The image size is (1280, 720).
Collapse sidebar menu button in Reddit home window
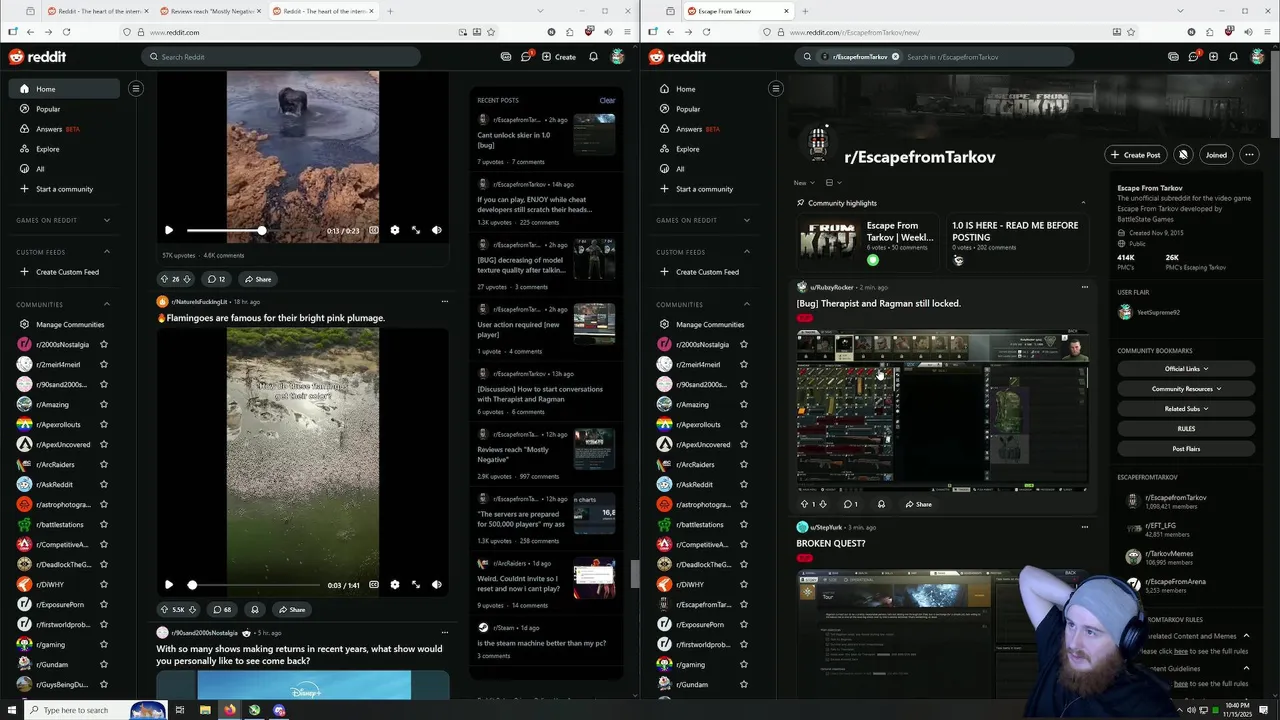point(136,89)
